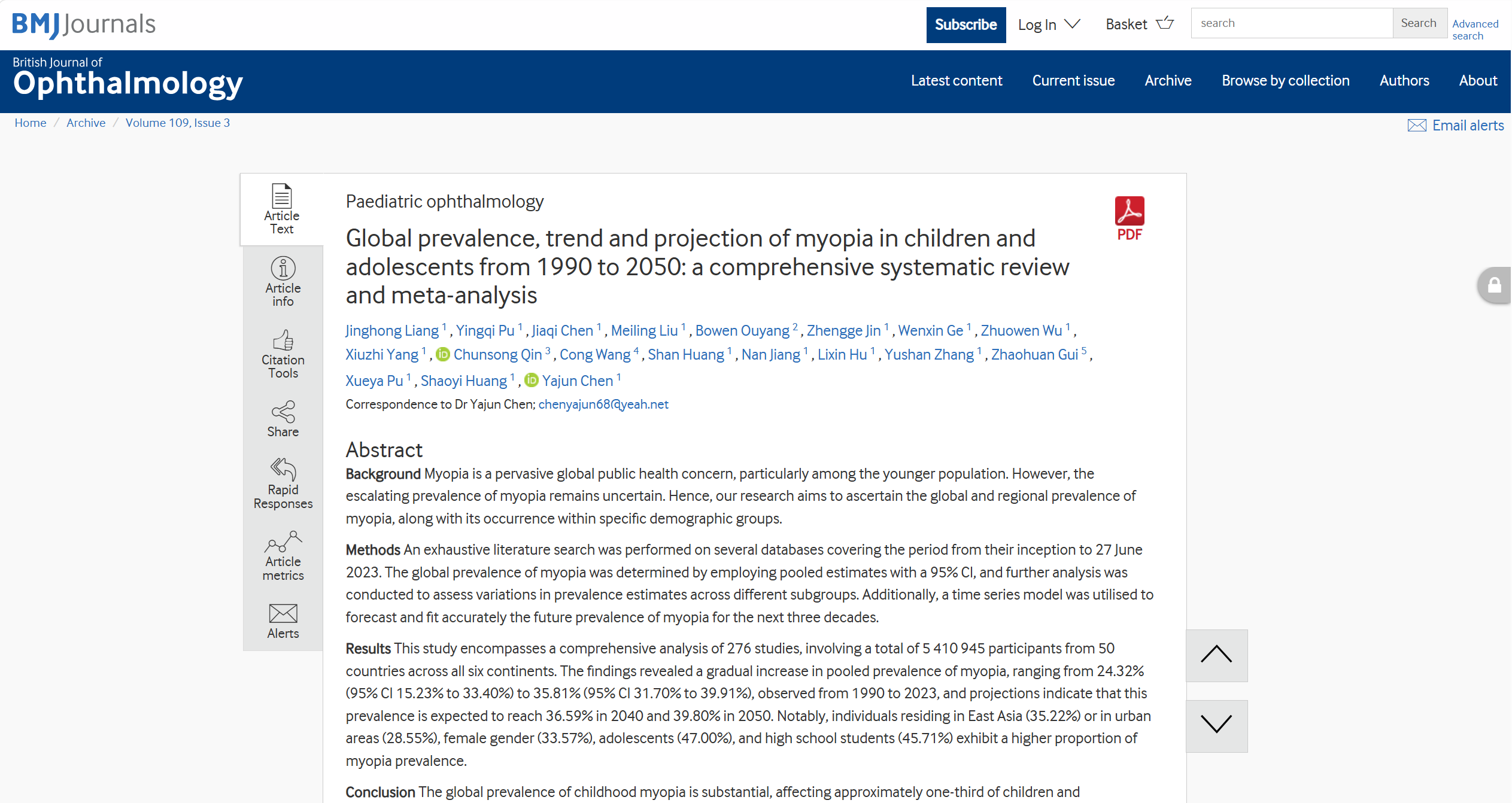Focus the search input field
The width and height of the screenshot is (1512, 803).
pos(1292,23)
